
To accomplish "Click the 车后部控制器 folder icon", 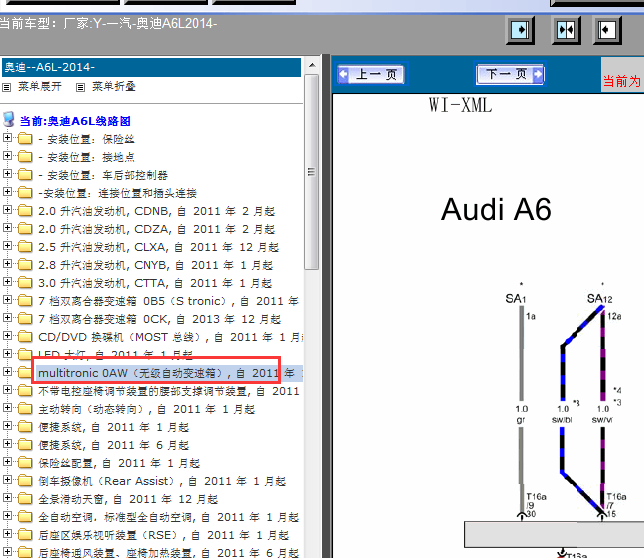I will pos(25,175).
